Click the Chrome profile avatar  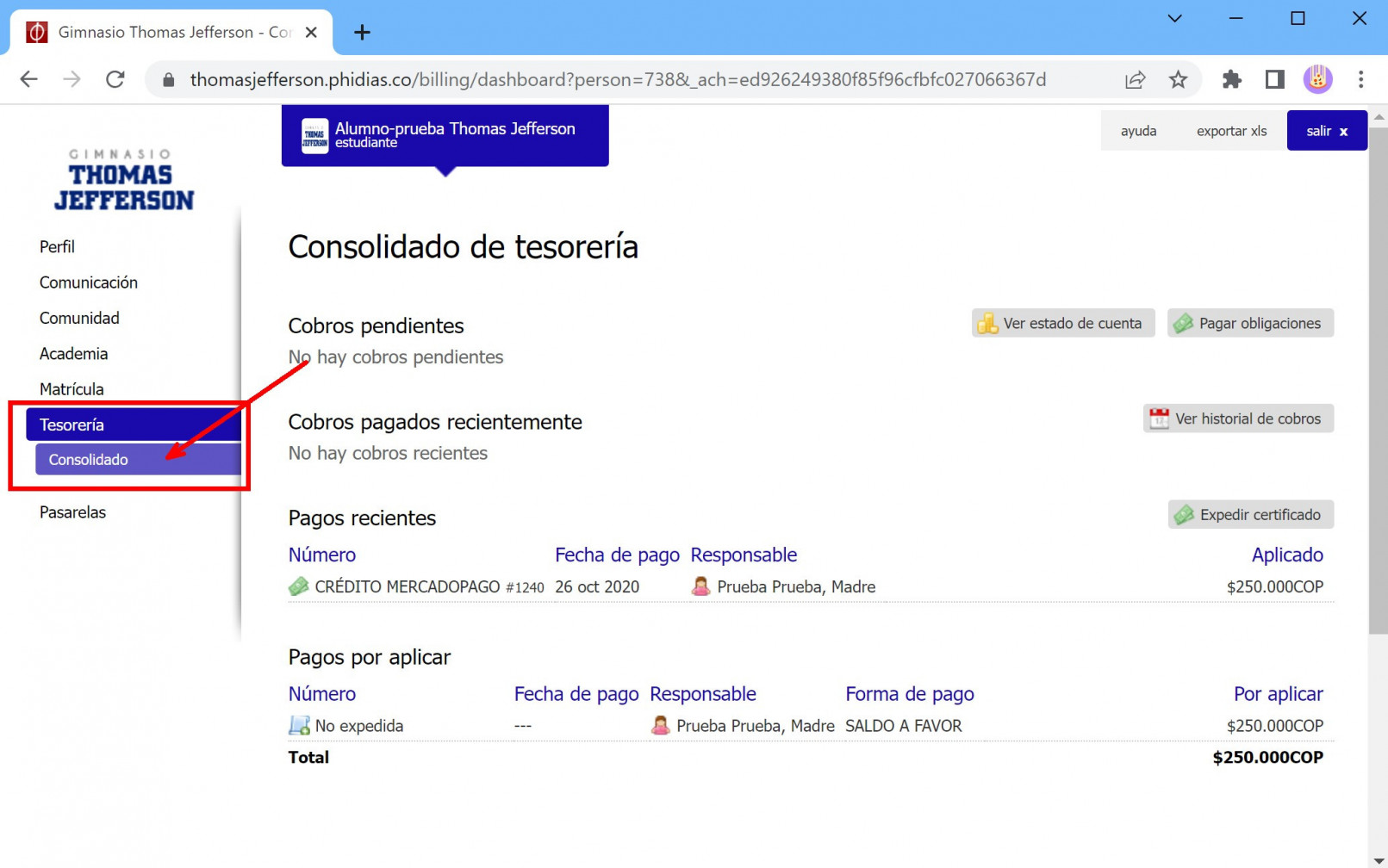1316,80
